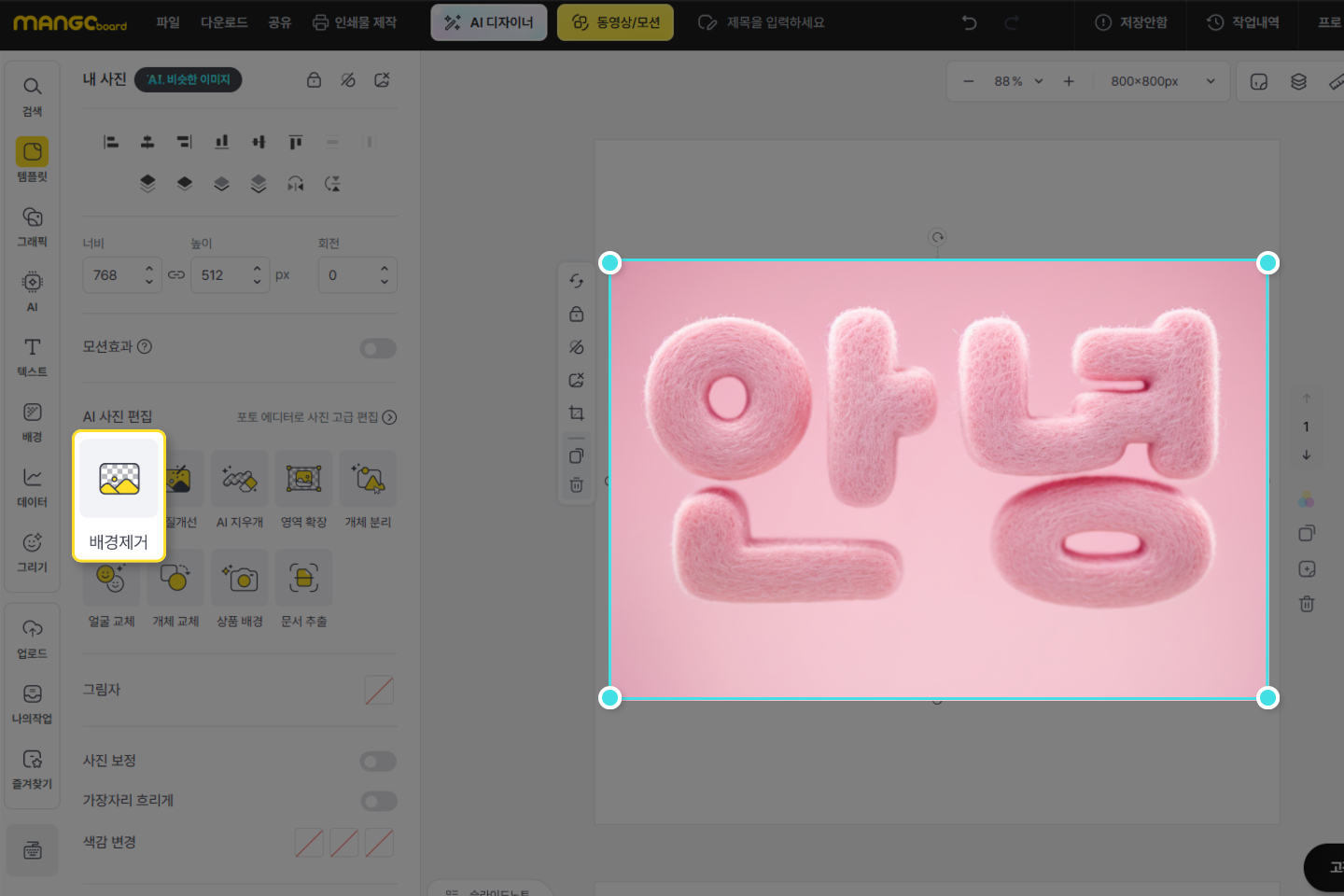
Task: Open 텍스트 text sidebar panel
Action: click(x=33, y=357)
